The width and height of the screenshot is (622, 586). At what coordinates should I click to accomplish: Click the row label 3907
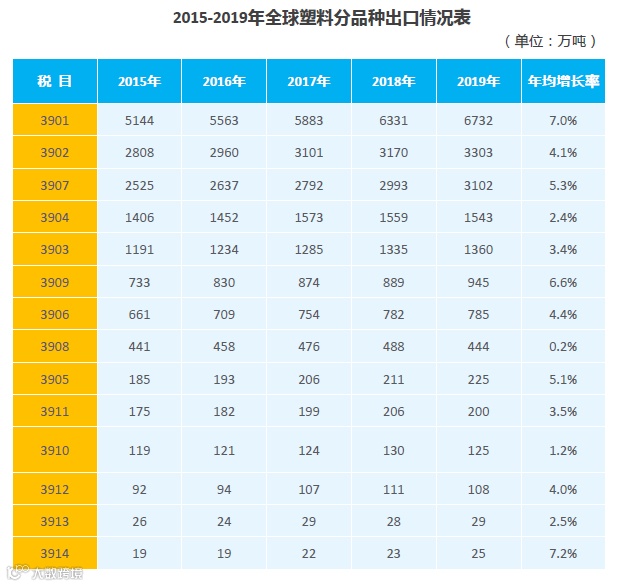[x=55, y=185]
